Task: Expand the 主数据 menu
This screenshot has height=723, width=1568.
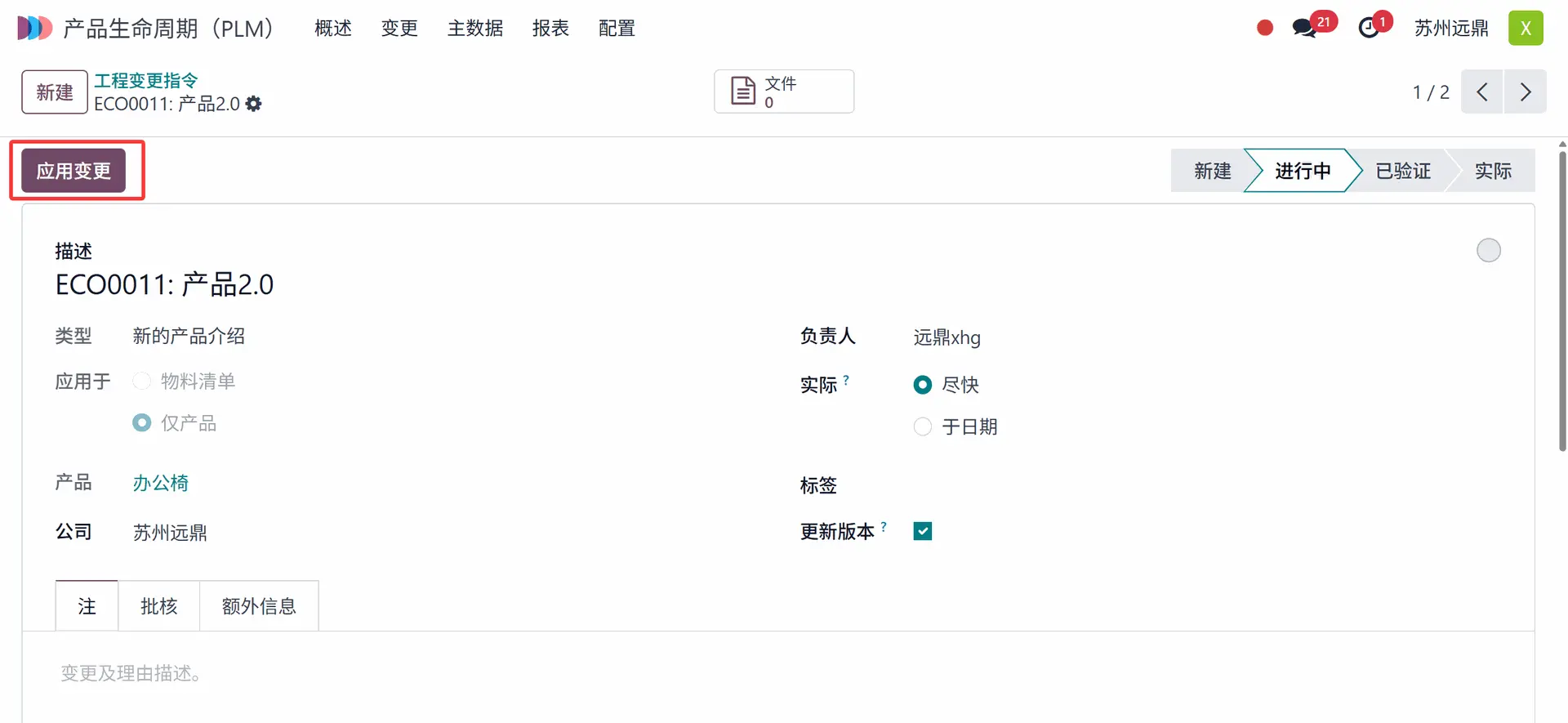Action: click(475, 29)
